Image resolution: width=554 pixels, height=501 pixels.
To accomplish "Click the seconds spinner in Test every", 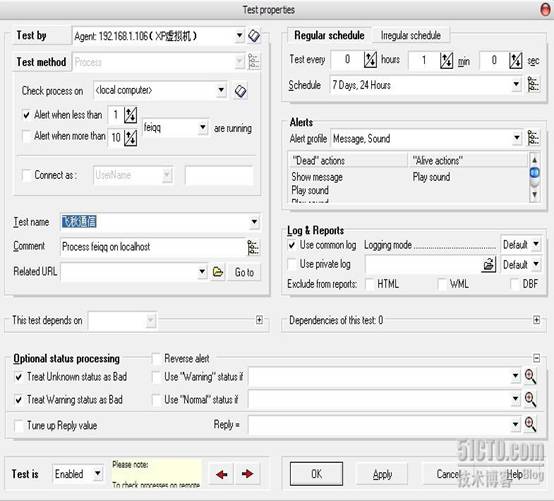I will (x=515, y=60).
